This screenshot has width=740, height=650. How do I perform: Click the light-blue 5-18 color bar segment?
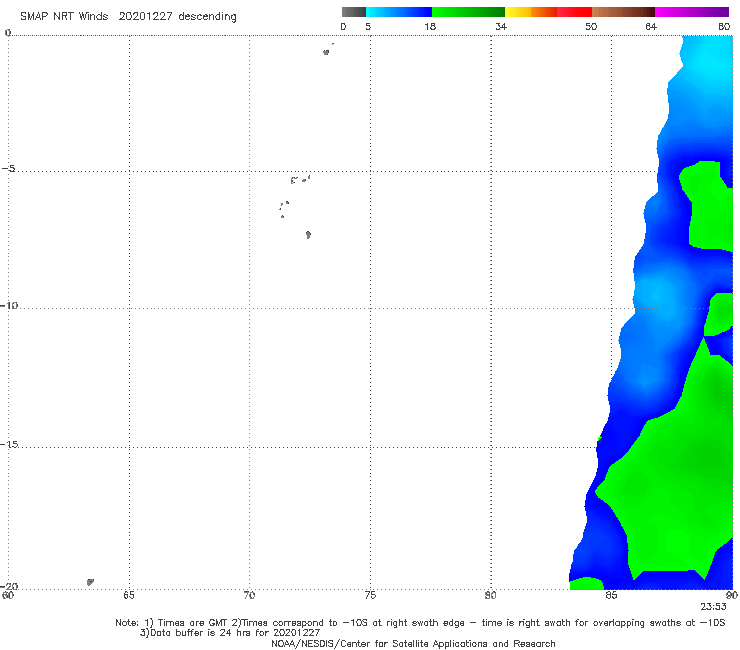399,12
